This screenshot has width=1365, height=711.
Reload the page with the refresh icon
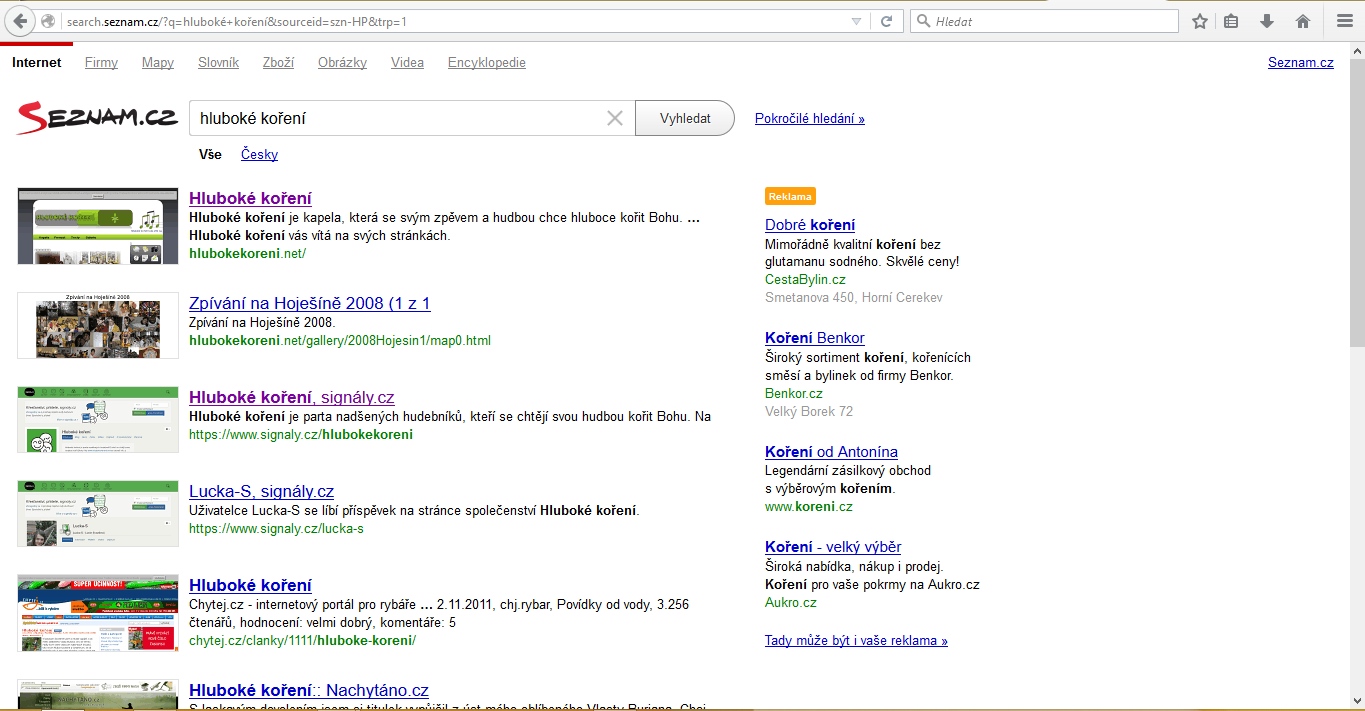click(x=886, y=21)
